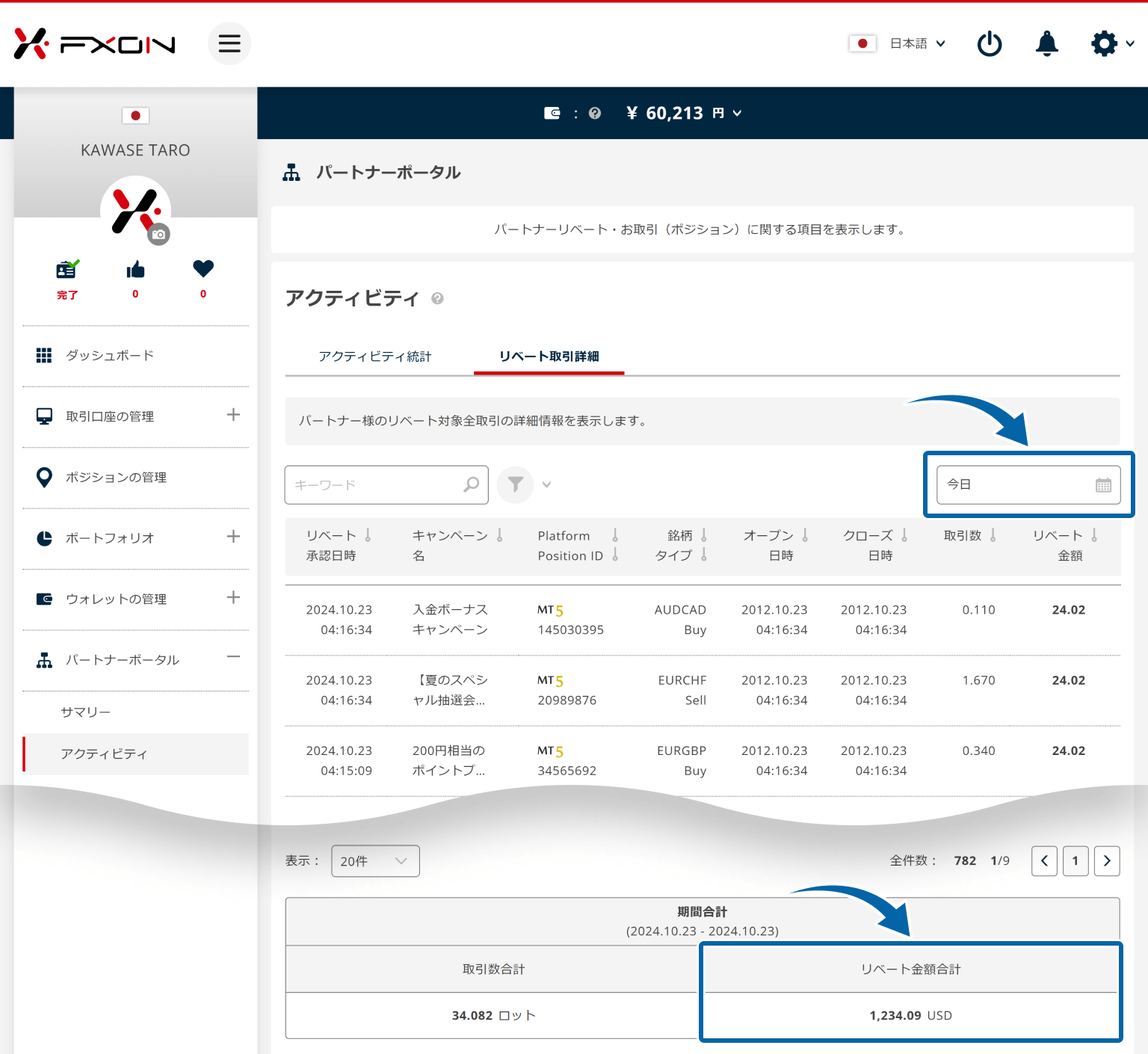Select the アクティビティ submenu item

[x=136, y=754]
